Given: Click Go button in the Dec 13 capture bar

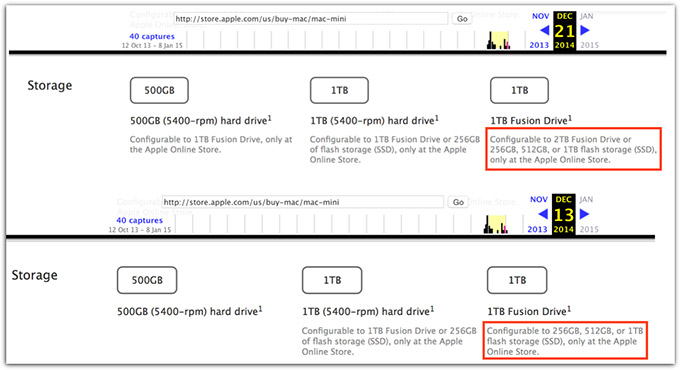Looking at the screenshot, I should point(458,202).
